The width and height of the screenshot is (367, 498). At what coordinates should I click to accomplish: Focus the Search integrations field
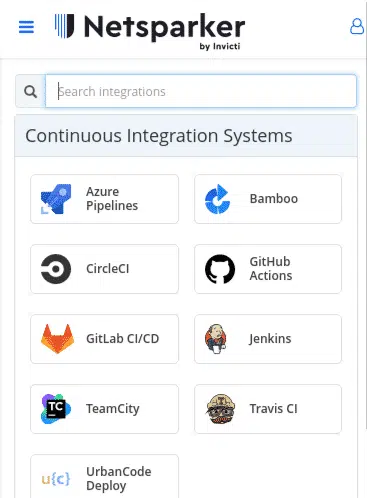click(x=201, y=91)
